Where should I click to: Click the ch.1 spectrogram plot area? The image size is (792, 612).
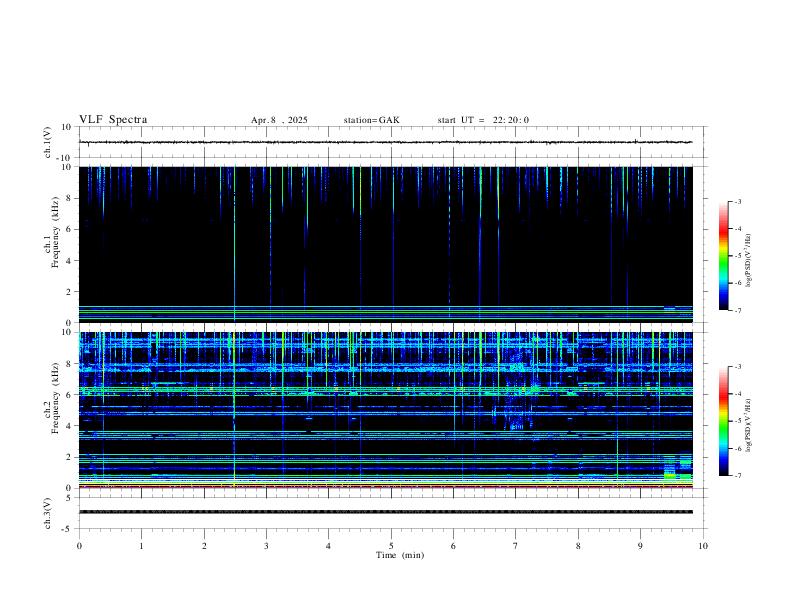tap(385, 244)
